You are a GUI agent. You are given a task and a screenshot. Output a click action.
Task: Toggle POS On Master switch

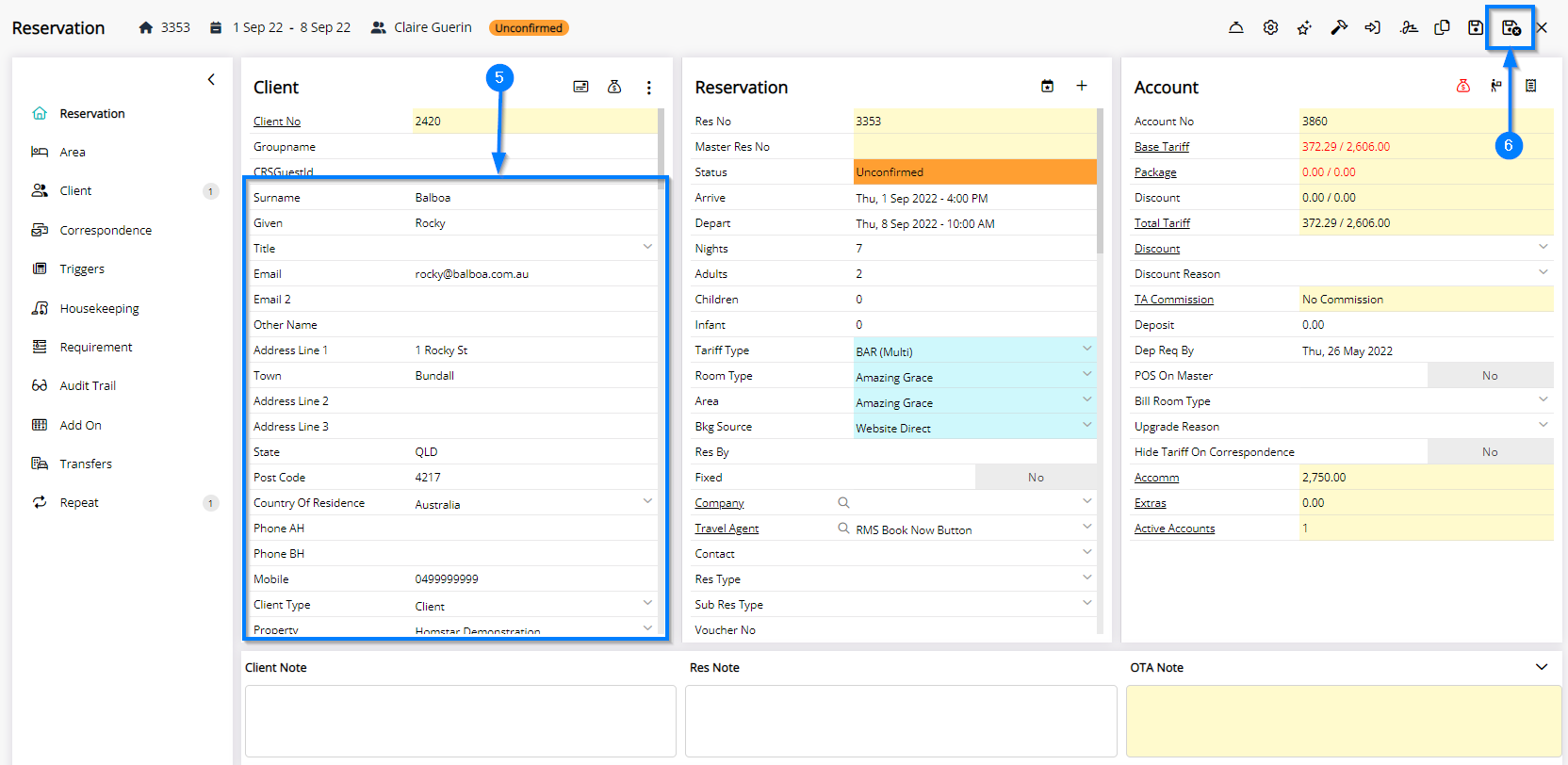[1489, 376]
